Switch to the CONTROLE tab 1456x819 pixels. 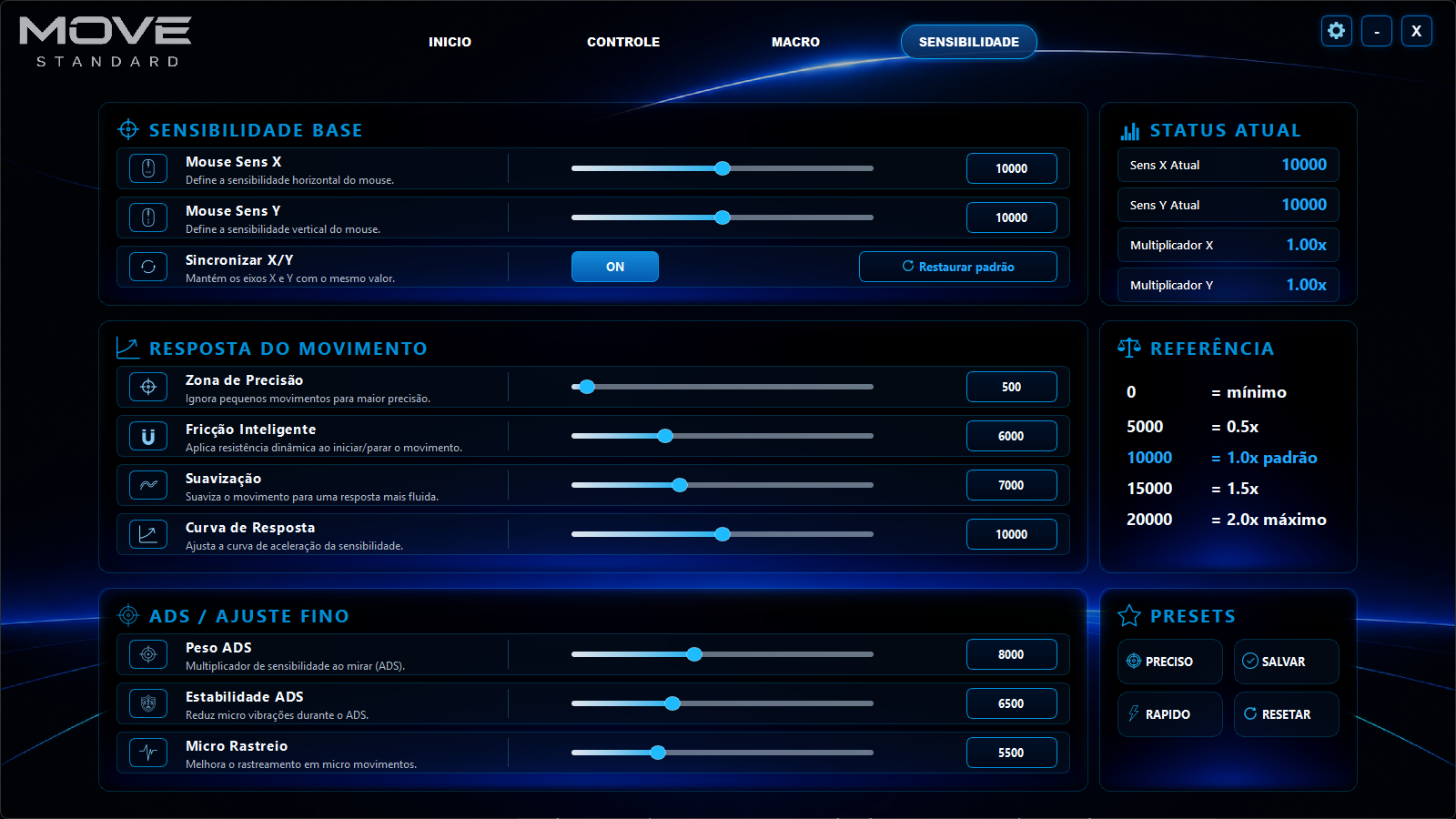pos(623,42)
